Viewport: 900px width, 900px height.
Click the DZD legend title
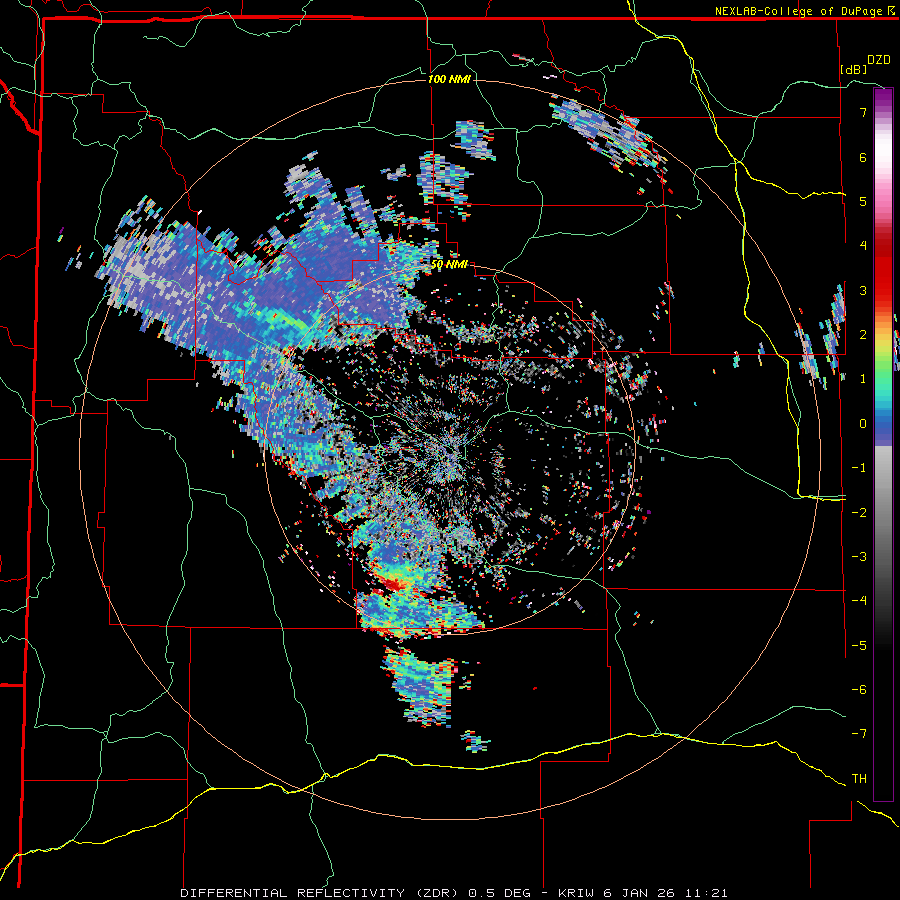pyautogui.click(x=878, y=60)
